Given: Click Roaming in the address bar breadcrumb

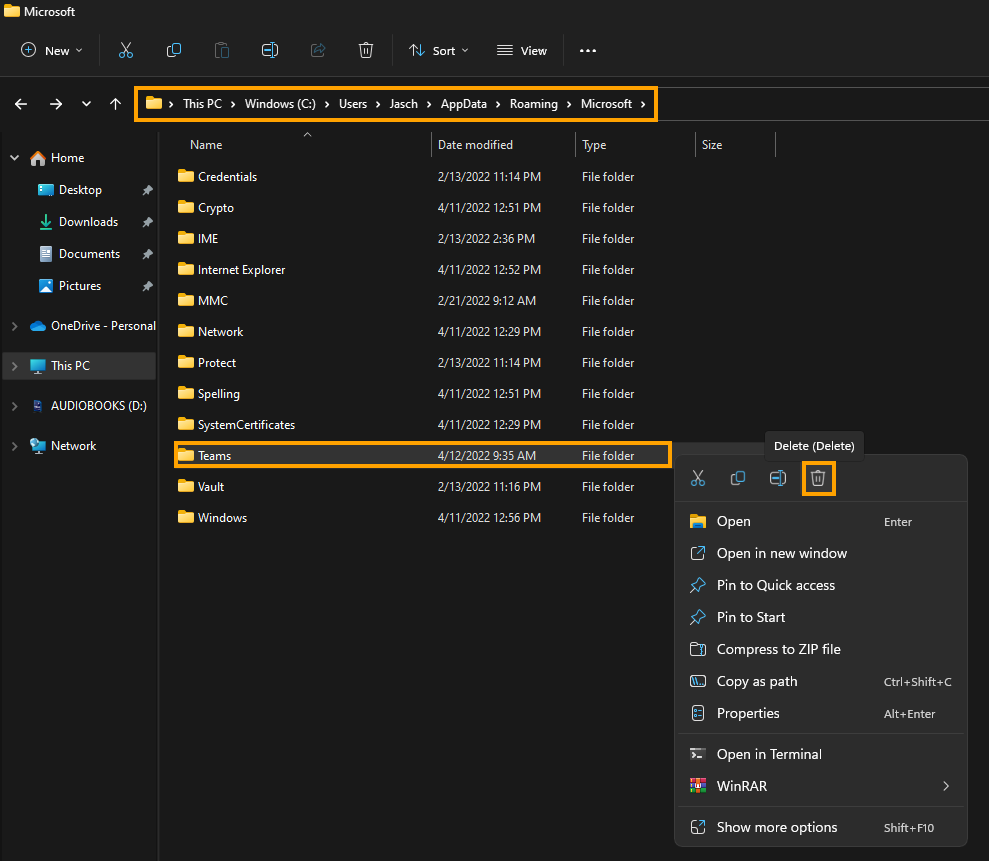Looking at the screenshot, I should click(534, 104).
